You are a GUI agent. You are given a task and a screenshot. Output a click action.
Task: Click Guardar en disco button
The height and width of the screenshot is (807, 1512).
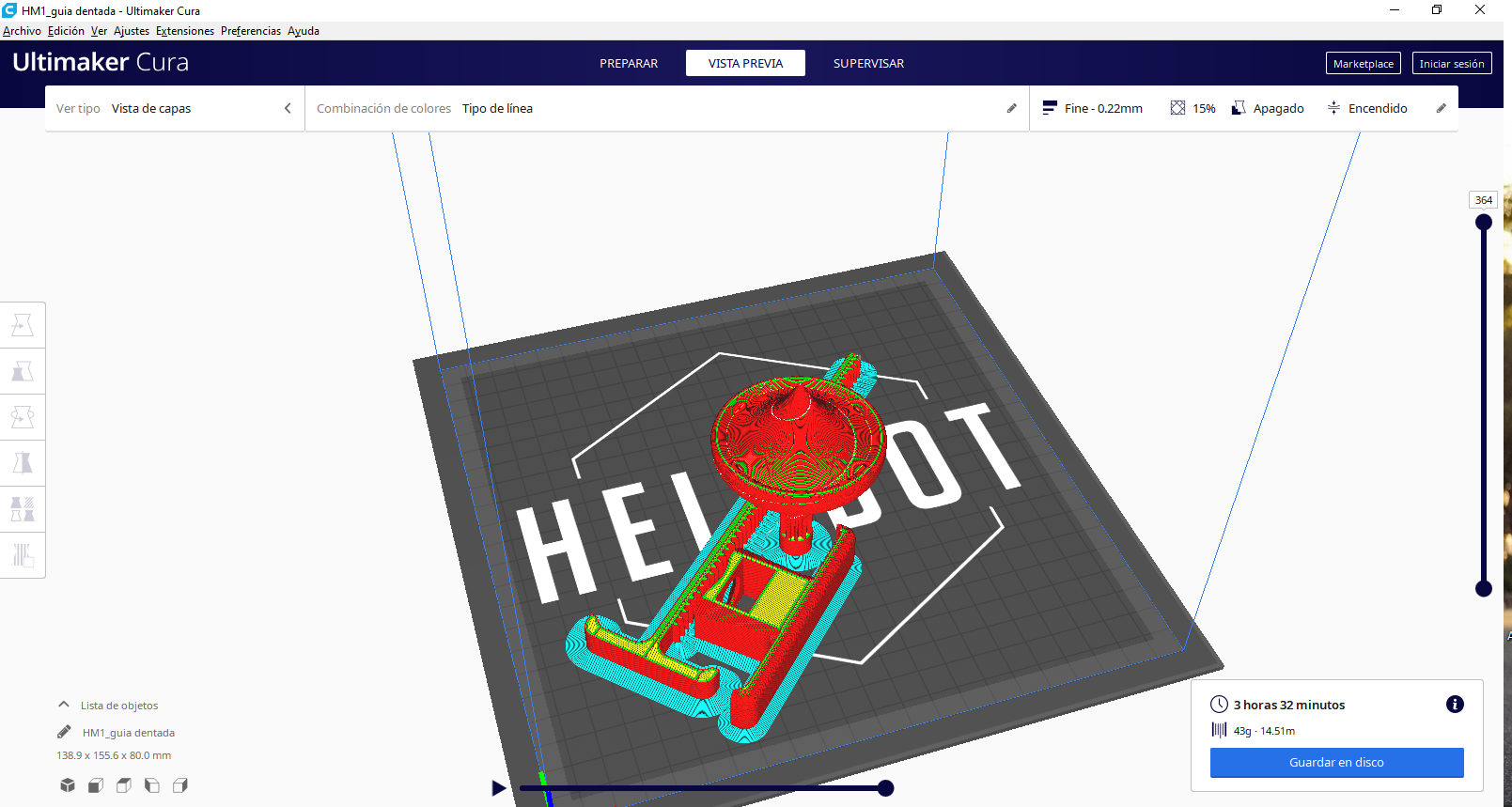[x=1336, y=762]
